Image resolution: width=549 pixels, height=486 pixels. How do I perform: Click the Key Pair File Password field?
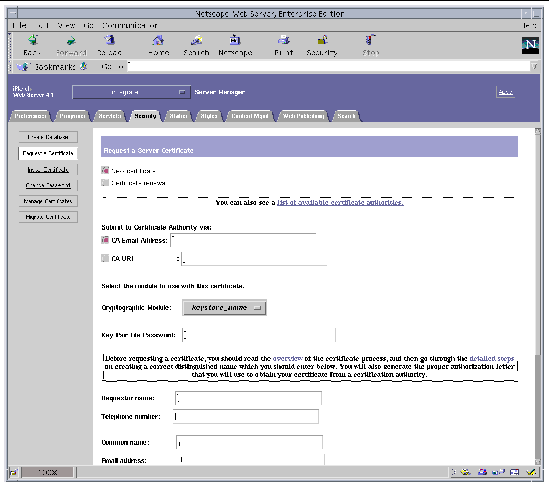tap(259, 335)
